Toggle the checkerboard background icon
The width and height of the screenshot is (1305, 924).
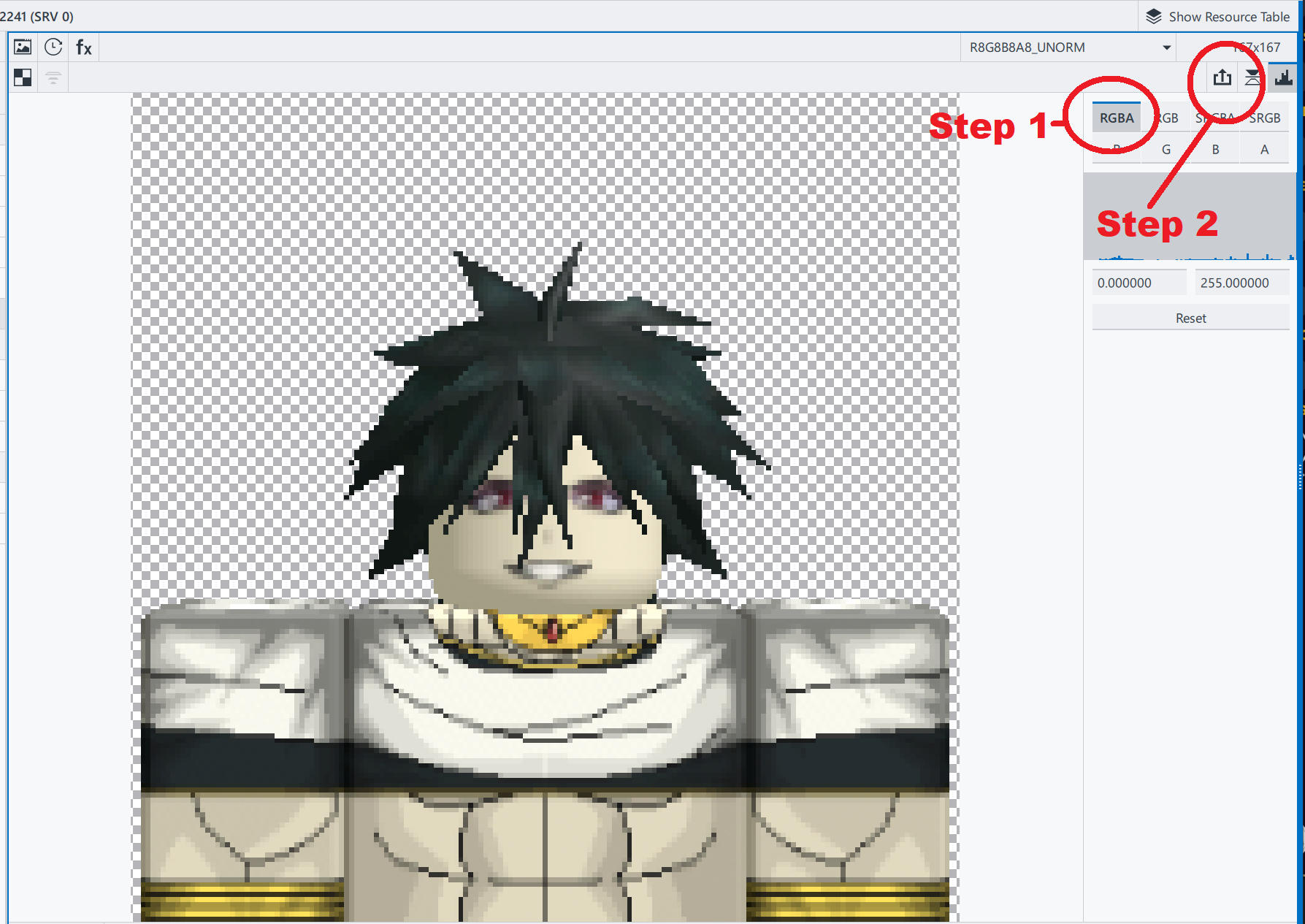point(23,77)
